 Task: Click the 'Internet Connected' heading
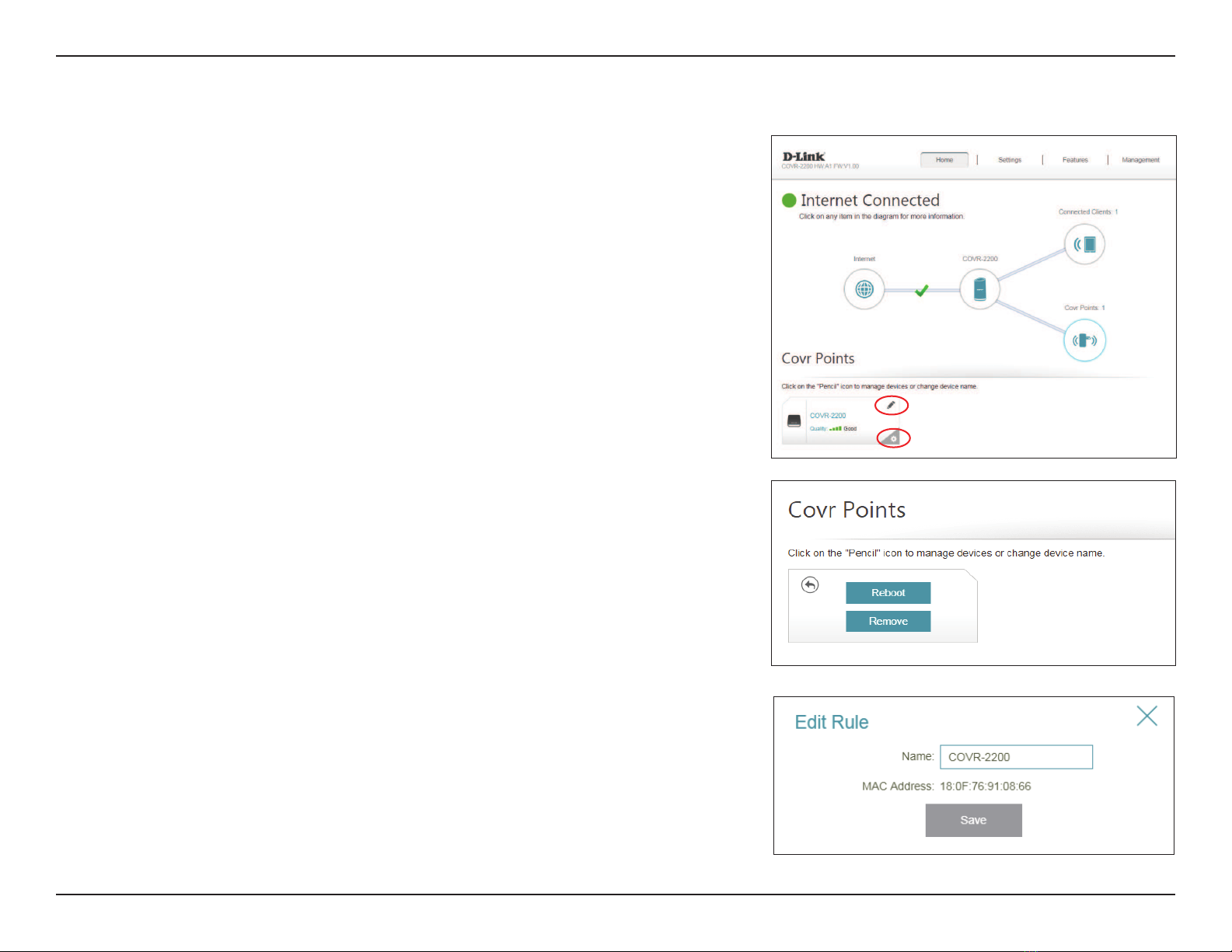click(870, 201)
